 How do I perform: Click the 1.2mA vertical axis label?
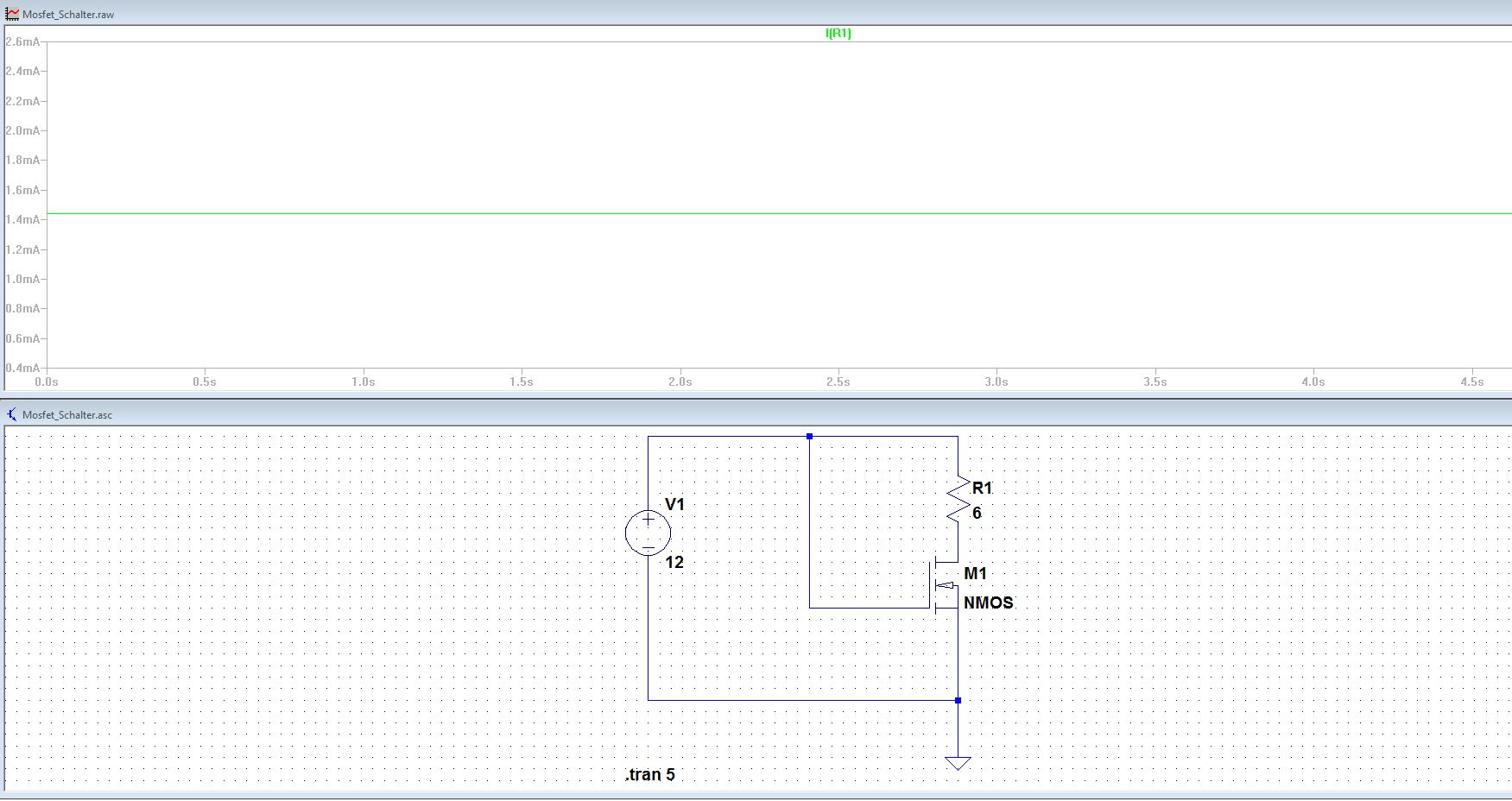point(22,249)
